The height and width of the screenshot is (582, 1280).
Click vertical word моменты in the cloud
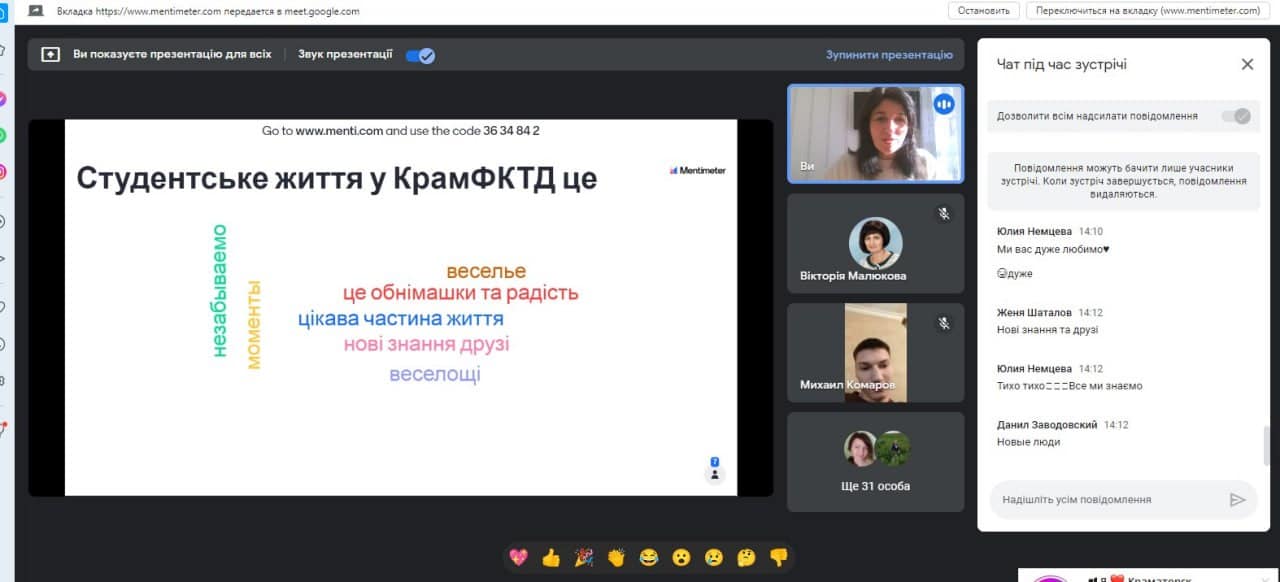click(253, 325)
